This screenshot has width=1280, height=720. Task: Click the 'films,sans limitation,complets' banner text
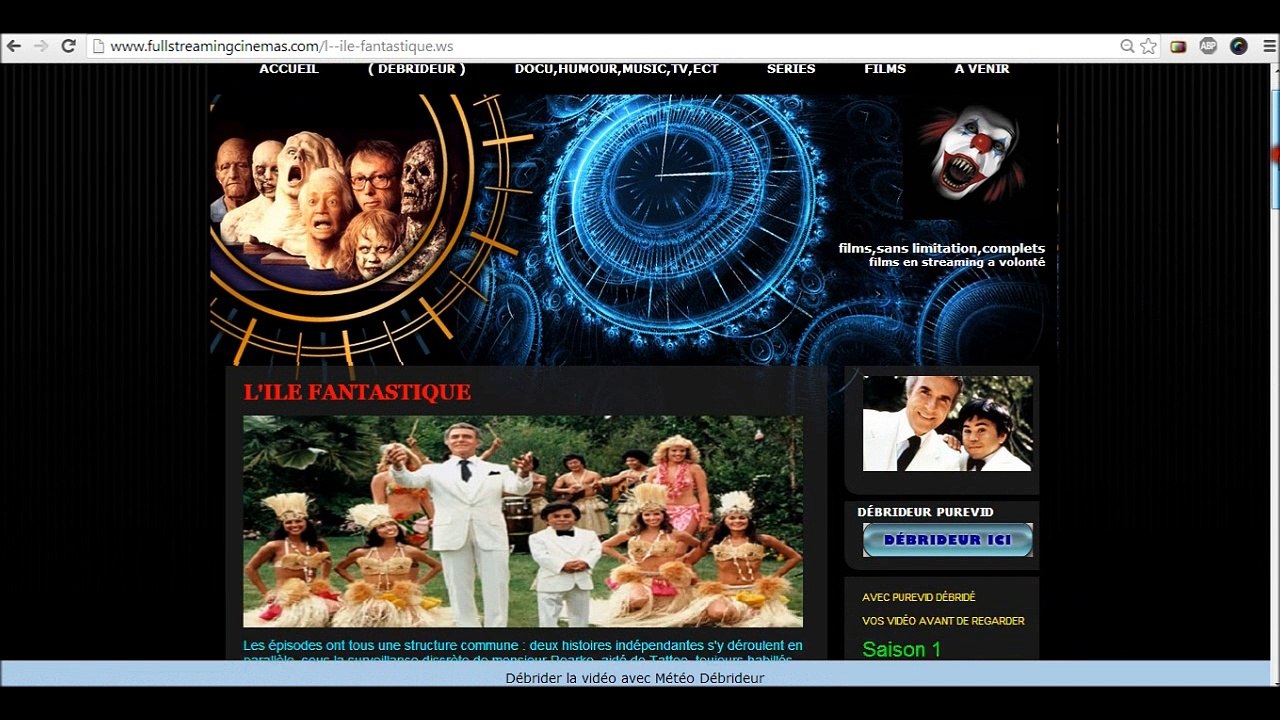coord(942,248)
